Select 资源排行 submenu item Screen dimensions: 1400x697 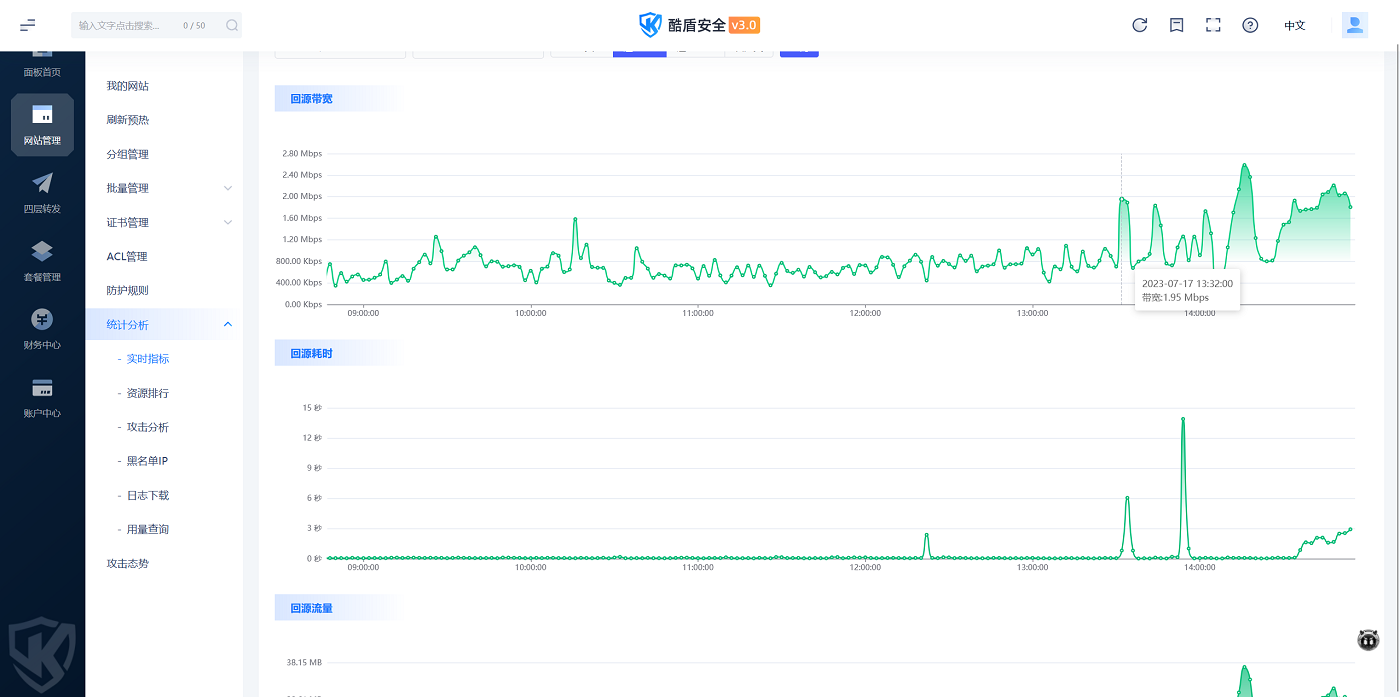coord(148,393)
